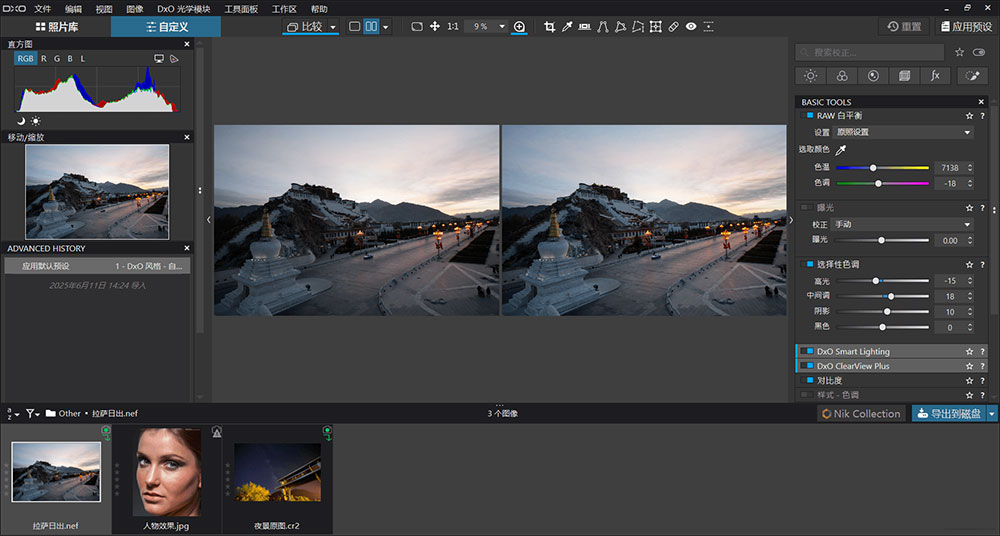The width and height of the screenshot is (1000, 536).
Task: Select the Crop tool
Action: point(549,27)
